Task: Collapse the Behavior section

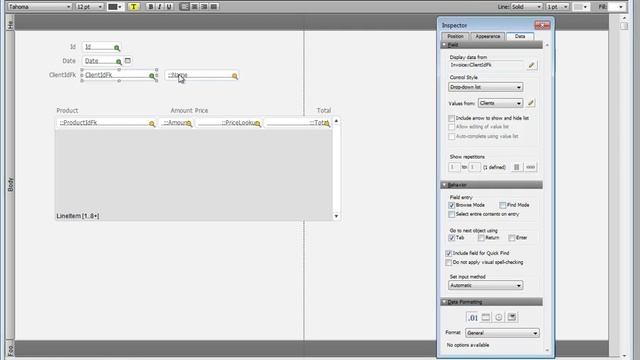Action: click(444, 185)
